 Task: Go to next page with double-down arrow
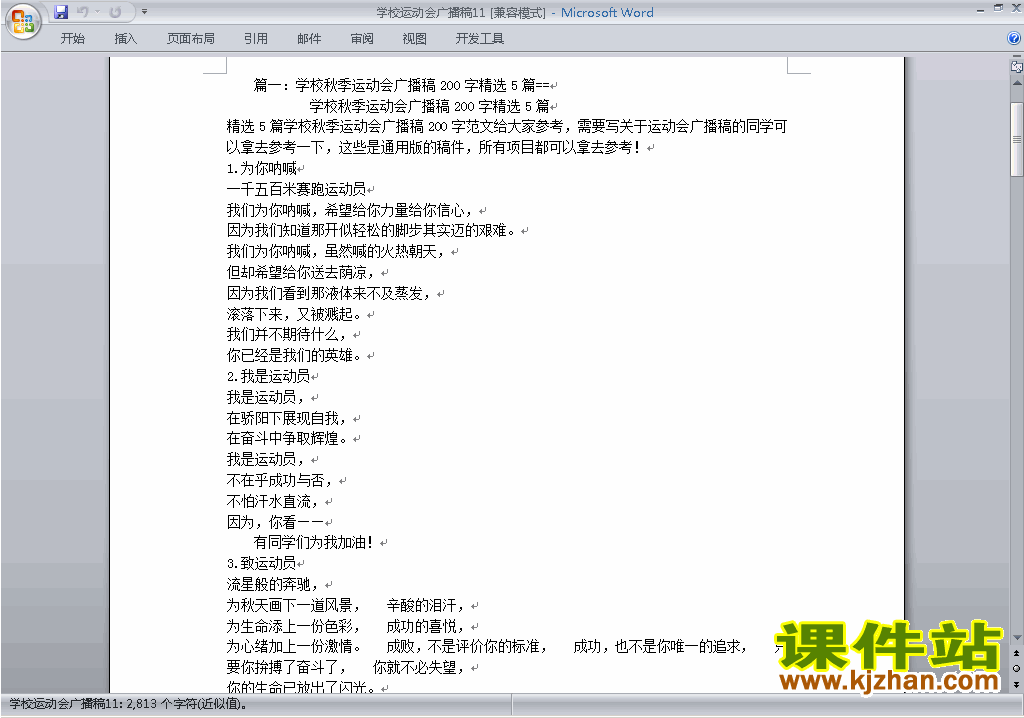tap(1016, 684)
